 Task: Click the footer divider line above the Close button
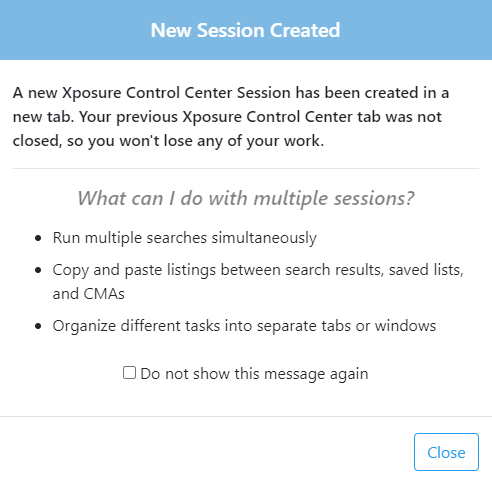pos(246,416)
